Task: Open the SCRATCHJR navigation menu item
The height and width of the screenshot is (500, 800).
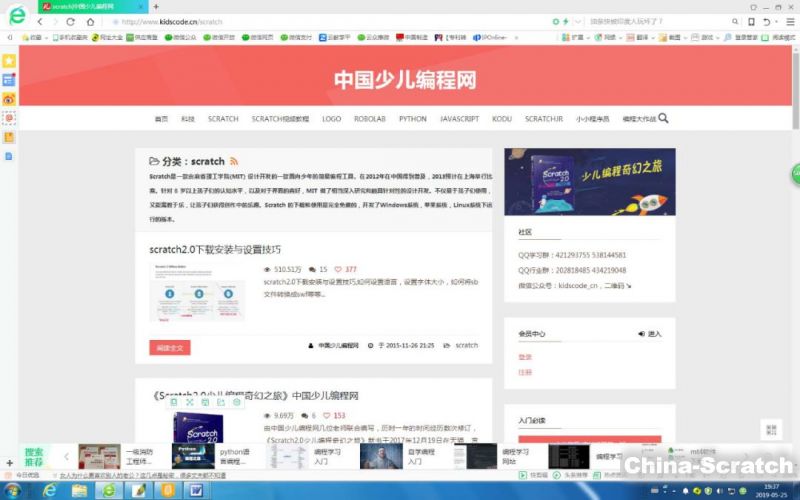Action: (x=544, y=119)
